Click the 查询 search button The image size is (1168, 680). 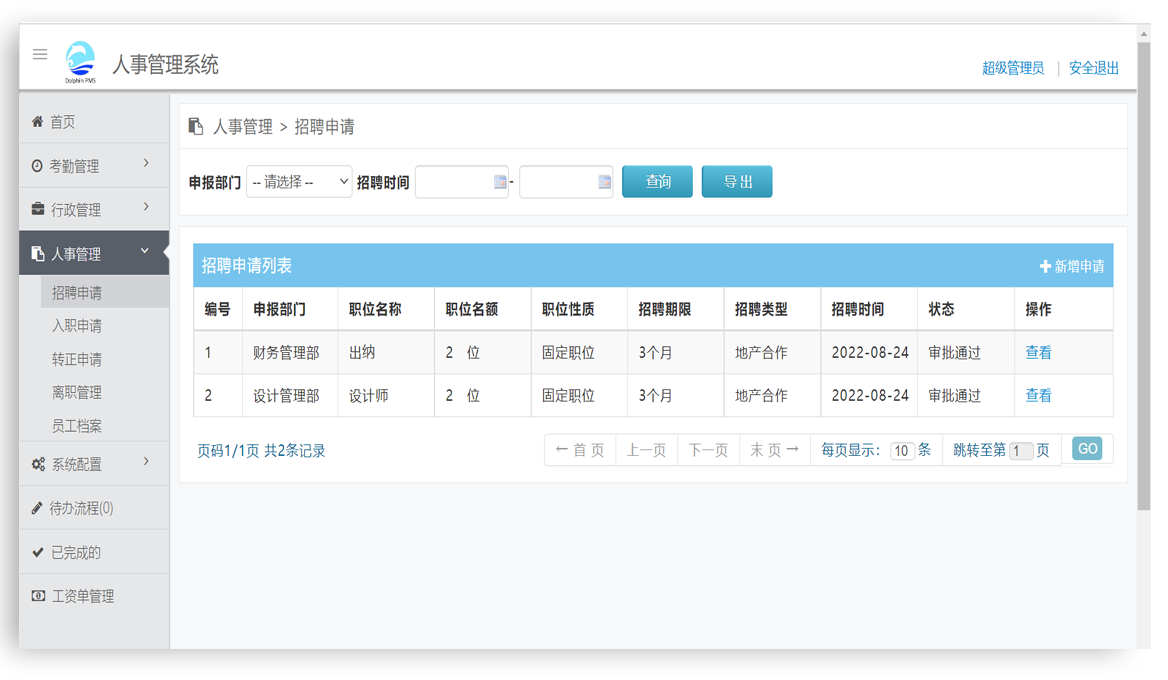[657, 181]
